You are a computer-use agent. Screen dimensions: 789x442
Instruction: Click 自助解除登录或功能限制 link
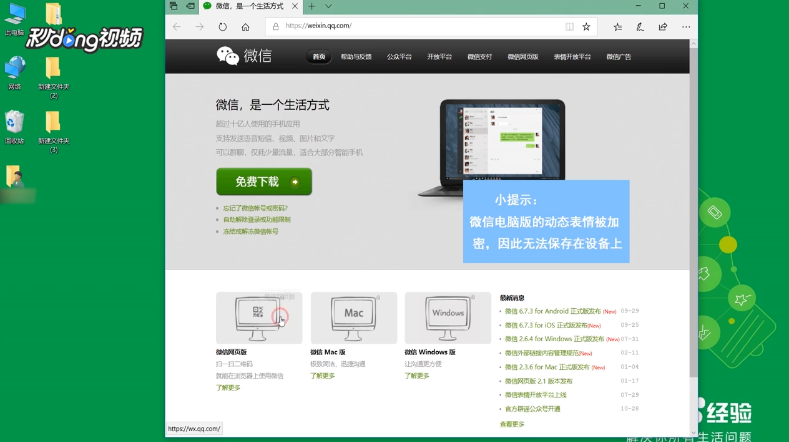pos(257,219)
